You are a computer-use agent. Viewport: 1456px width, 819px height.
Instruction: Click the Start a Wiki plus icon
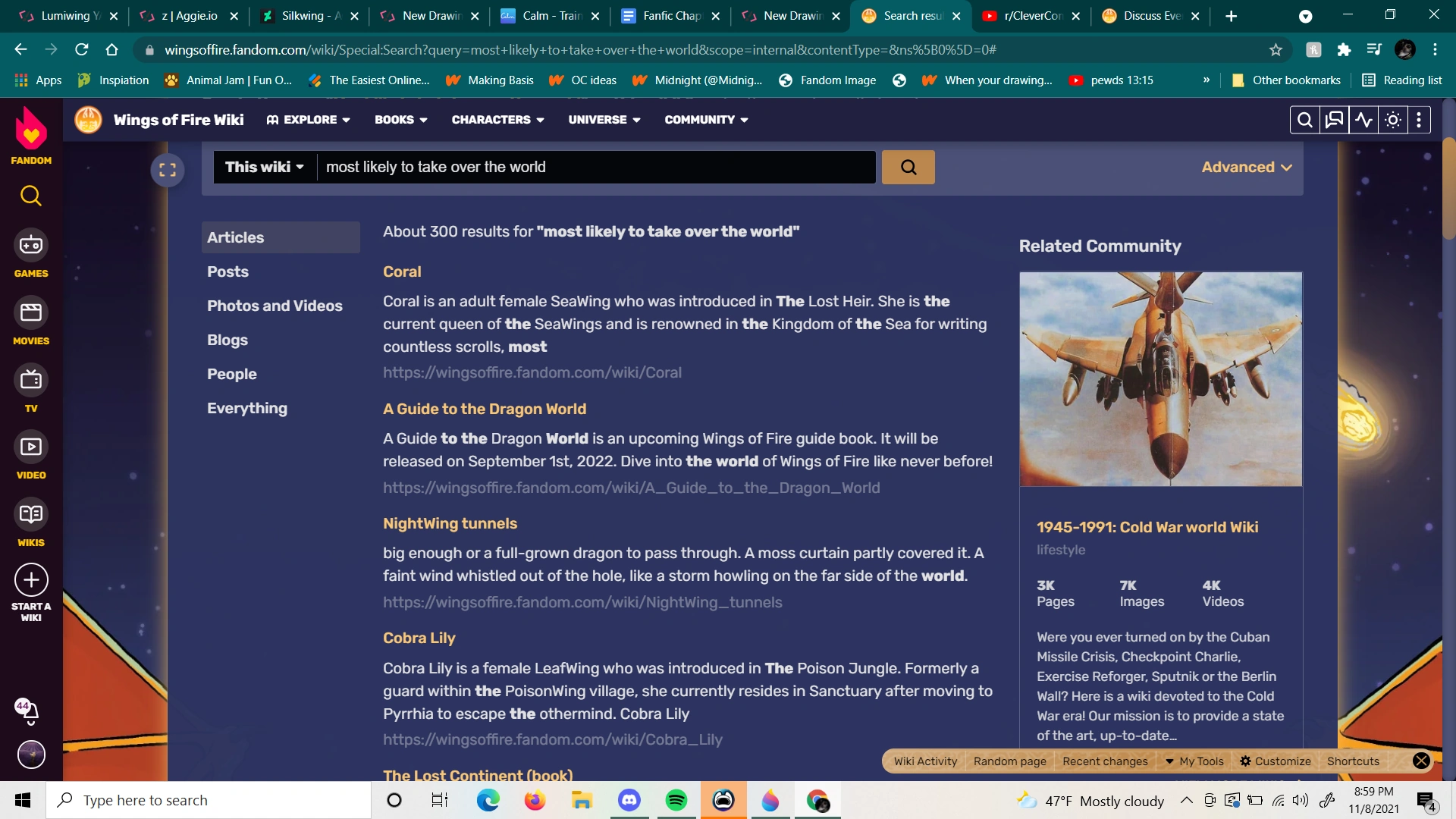click(x=31, y=581)
